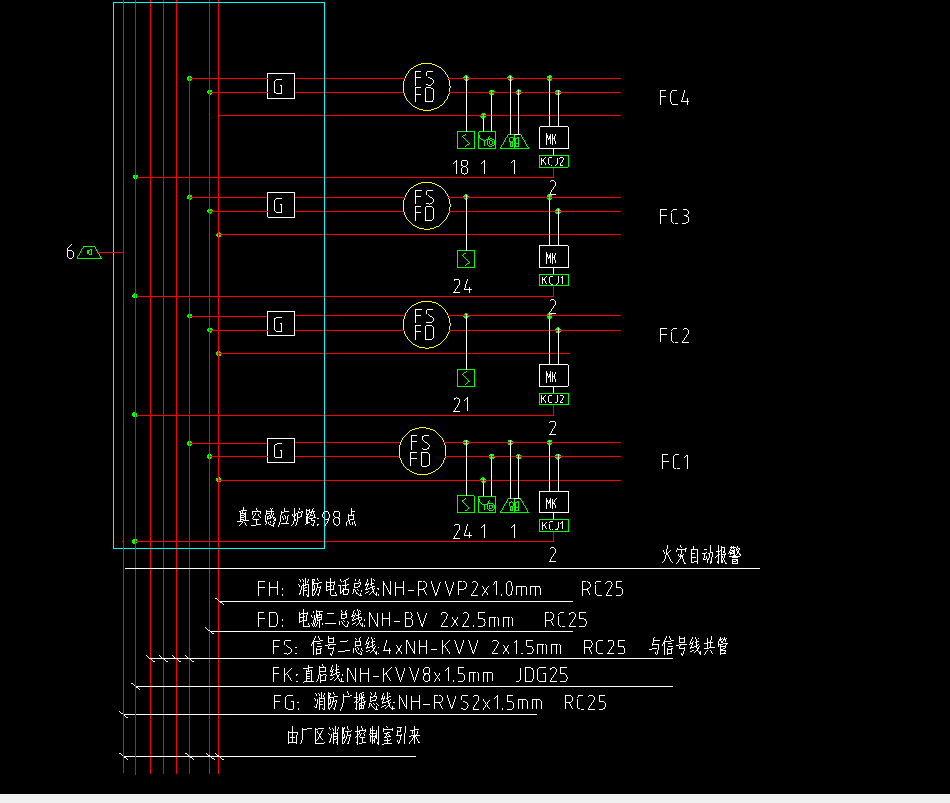Select the G box on the FC4 line

click(x=281, y=86)
